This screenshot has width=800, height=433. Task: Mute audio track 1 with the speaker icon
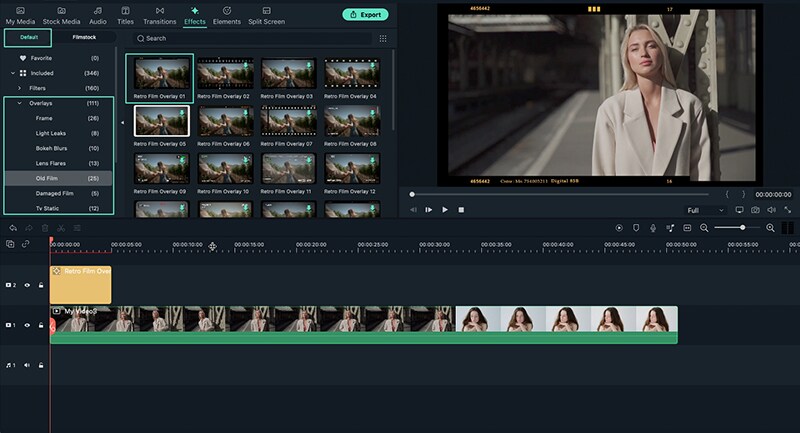point(27,365)
